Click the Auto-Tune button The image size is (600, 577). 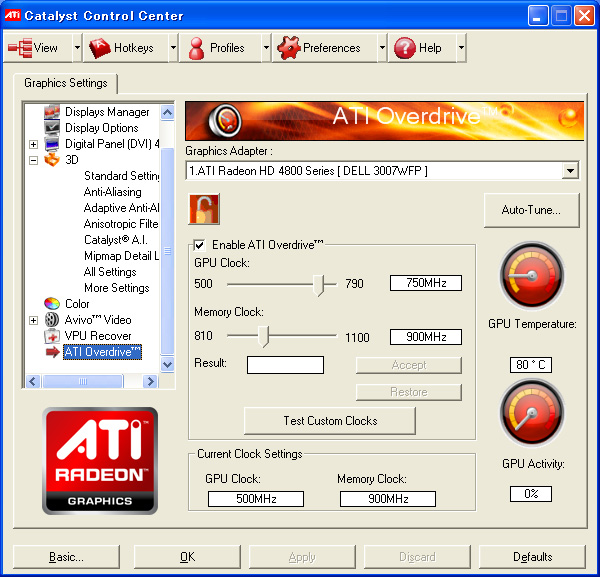532,210
